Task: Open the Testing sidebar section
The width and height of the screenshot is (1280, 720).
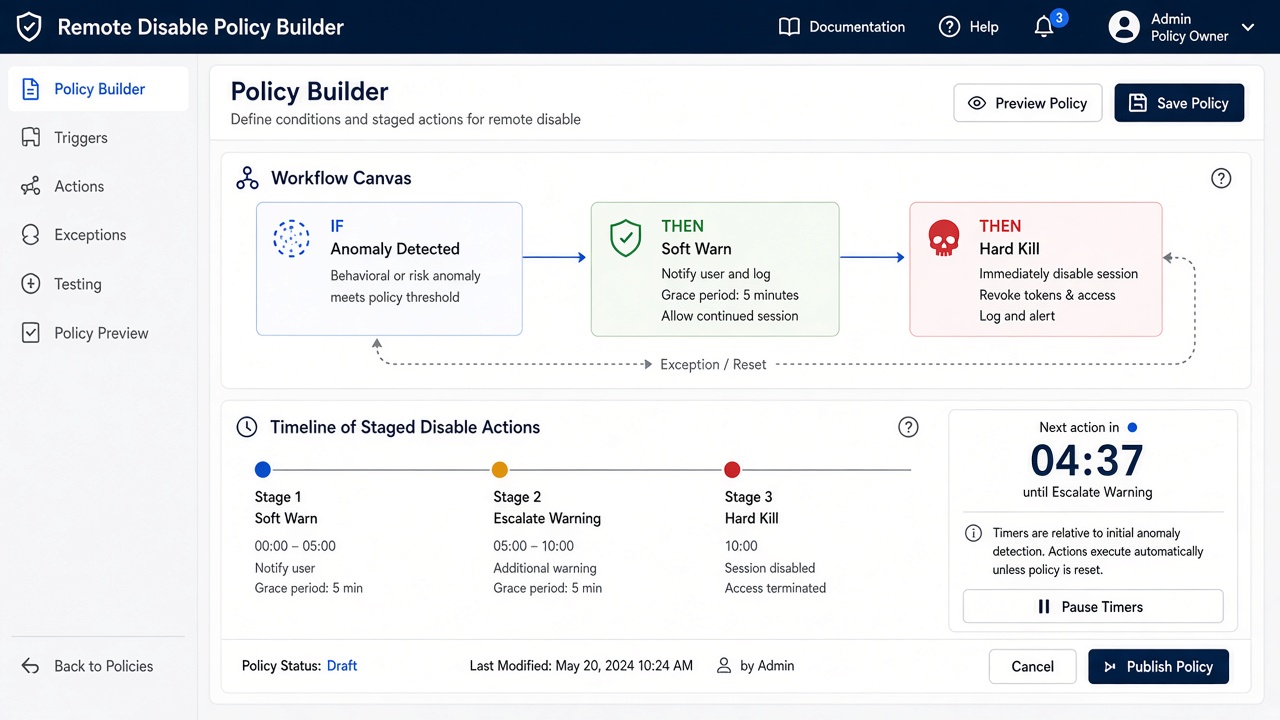Action: coord(98,284)
